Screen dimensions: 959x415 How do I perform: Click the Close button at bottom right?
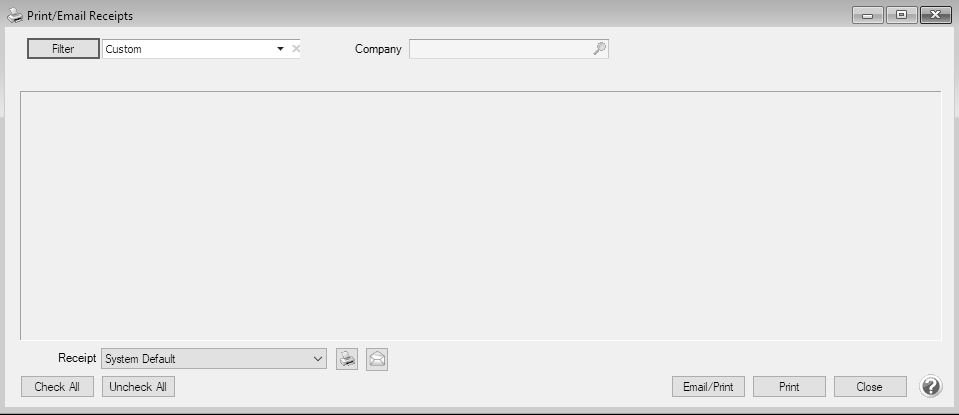tap(870, 387)
